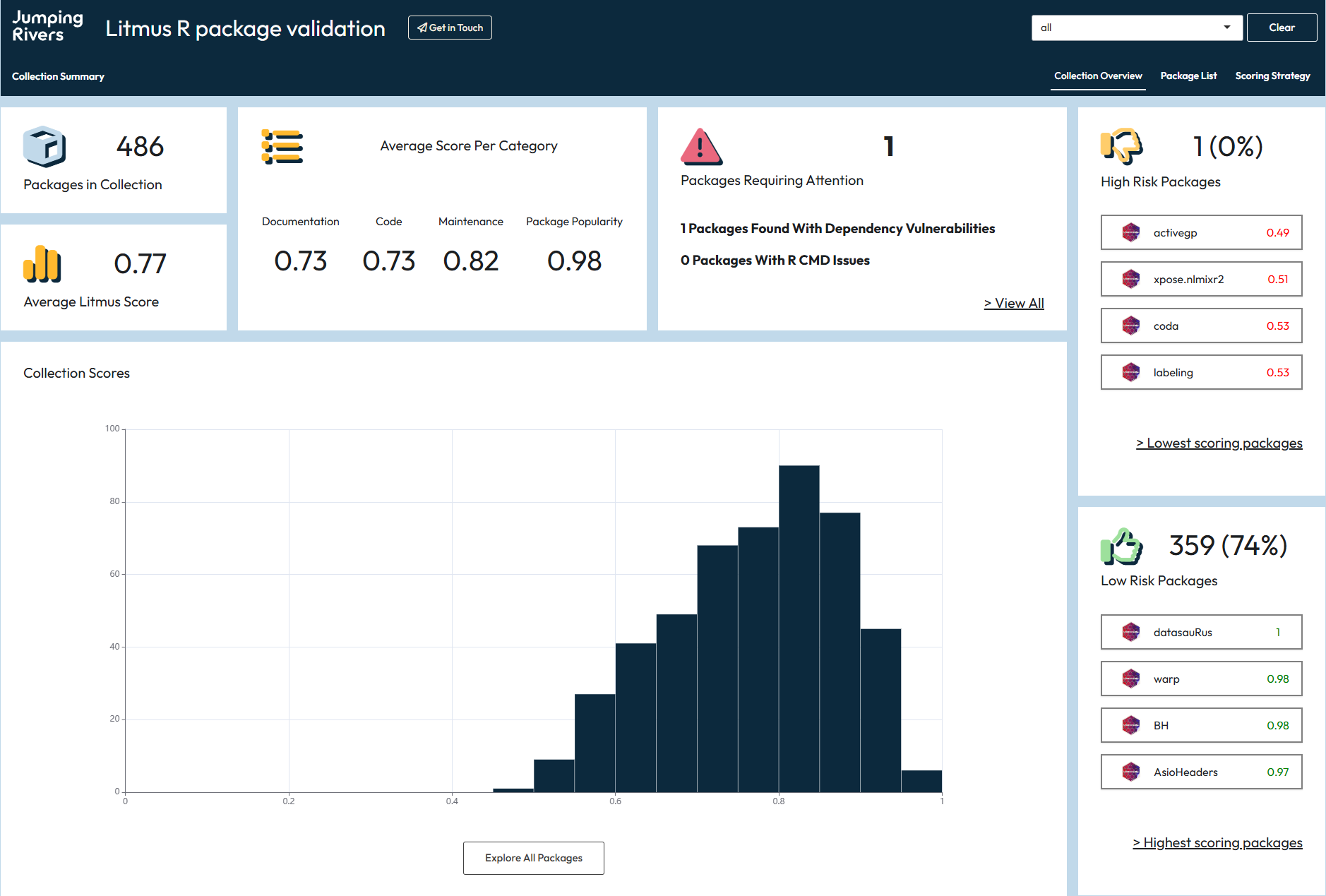Click the 359 (74%) low risk figure

point(1228,545)
